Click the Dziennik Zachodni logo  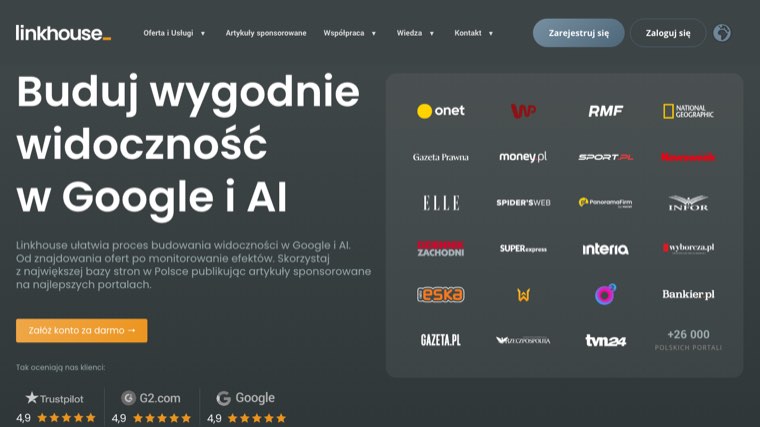[441, 249]
